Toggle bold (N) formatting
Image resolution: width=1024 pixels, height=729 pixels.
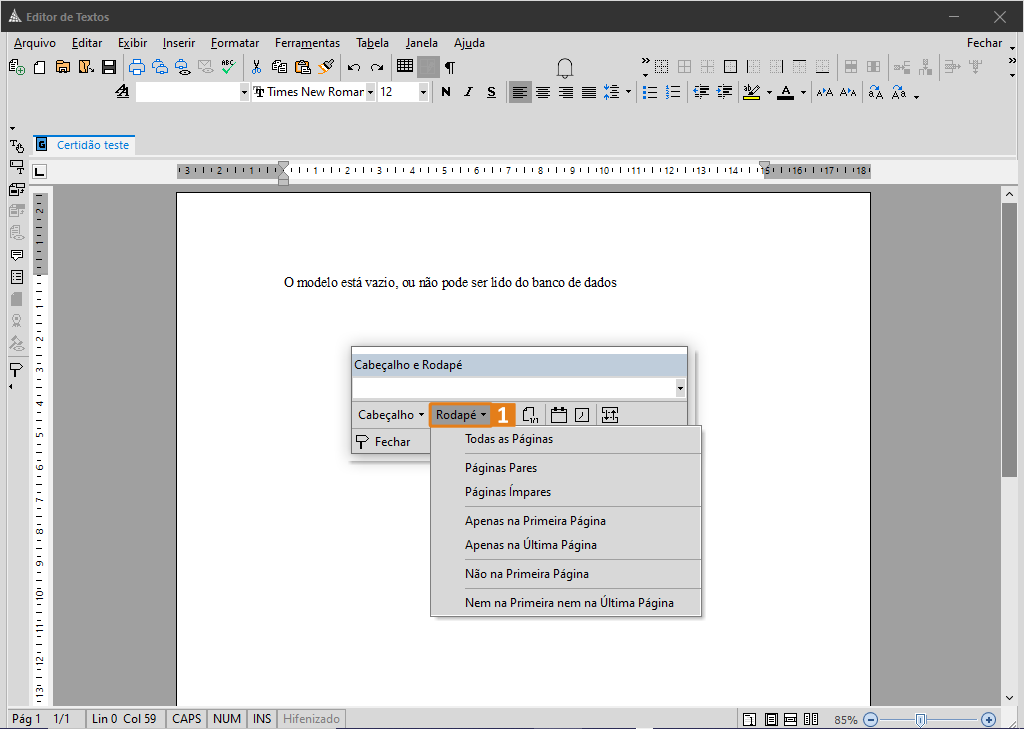[x=446, y=92]
